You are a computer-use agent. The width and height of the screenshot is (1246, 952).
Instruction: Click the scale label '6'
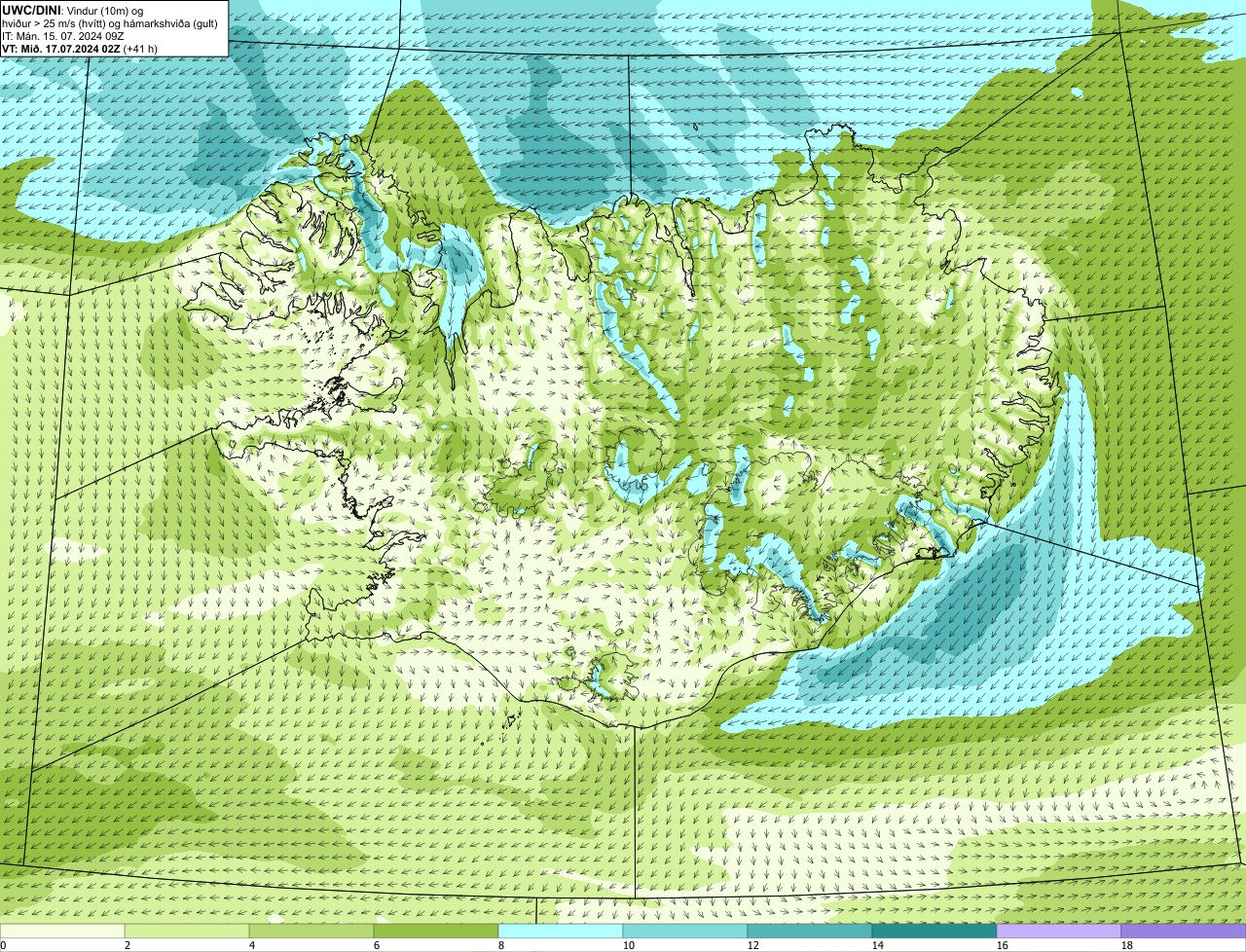click(377, 945)
